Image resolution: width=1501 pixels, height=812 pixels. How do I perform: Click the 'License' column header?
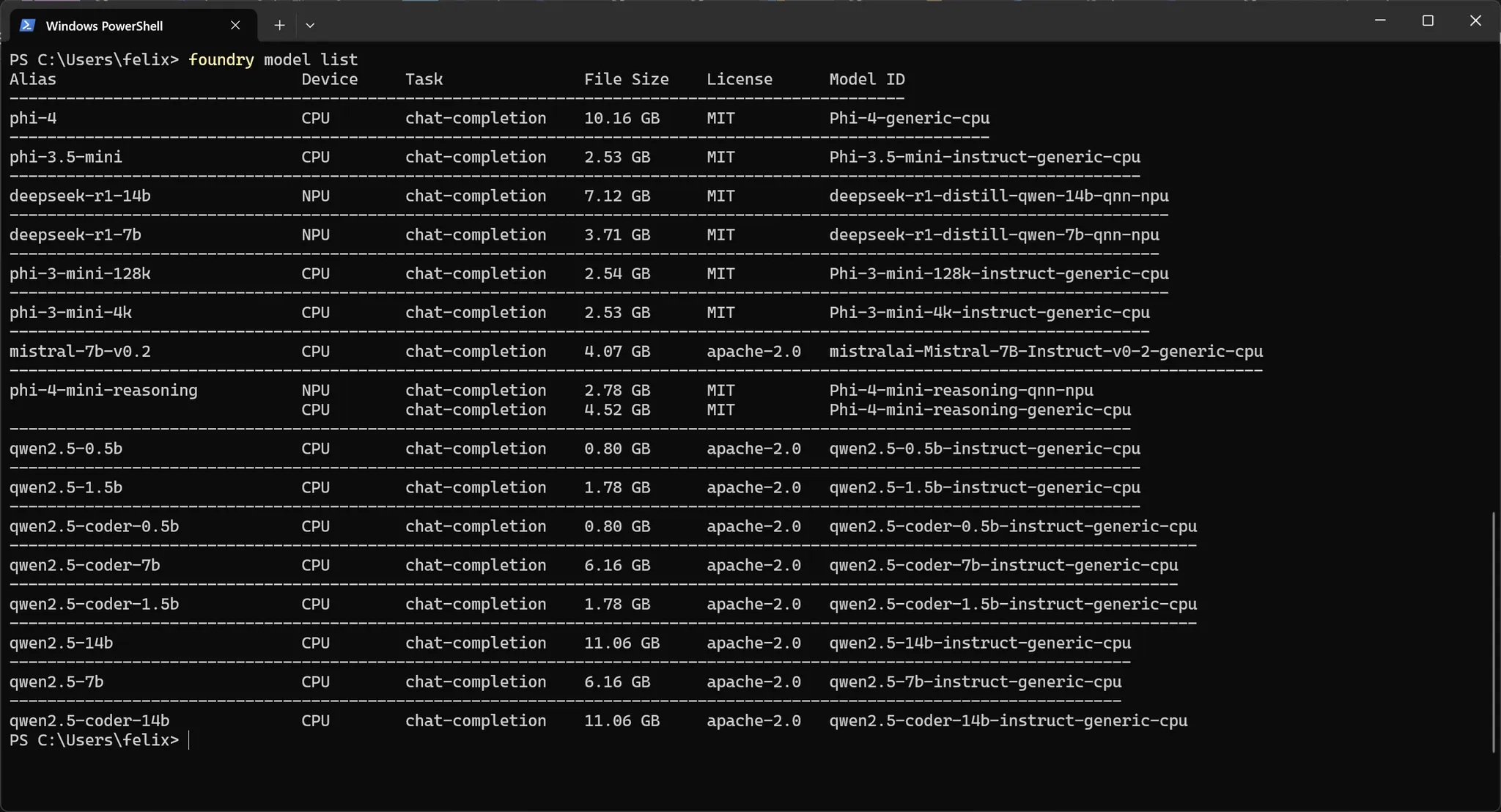click(x=740, y=79)
